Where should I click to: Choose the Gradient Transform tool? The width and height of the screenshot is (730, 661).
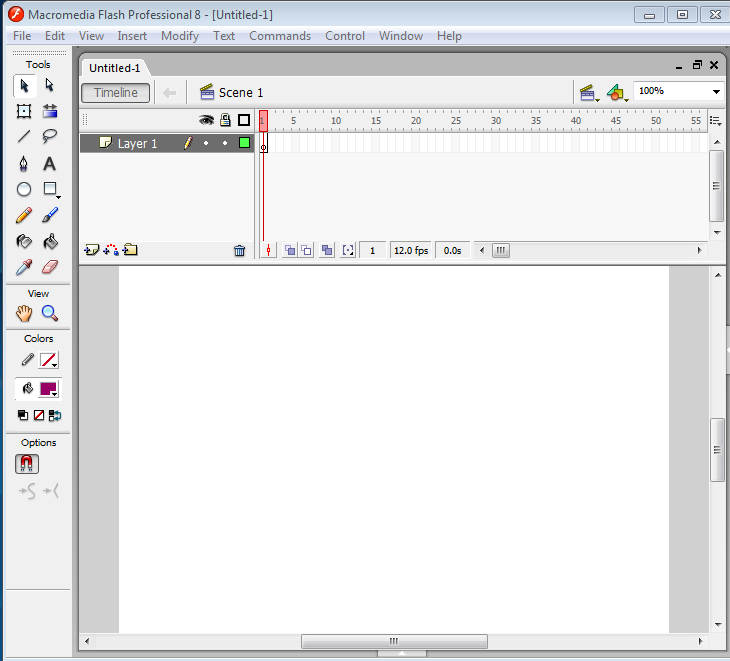click(50, 111)
